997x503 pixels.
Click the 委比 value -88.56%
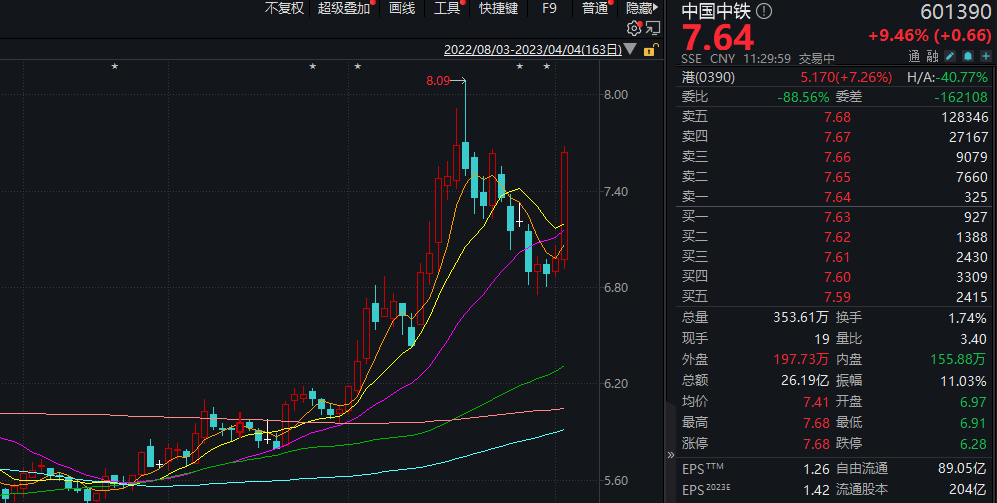(803, 97)
